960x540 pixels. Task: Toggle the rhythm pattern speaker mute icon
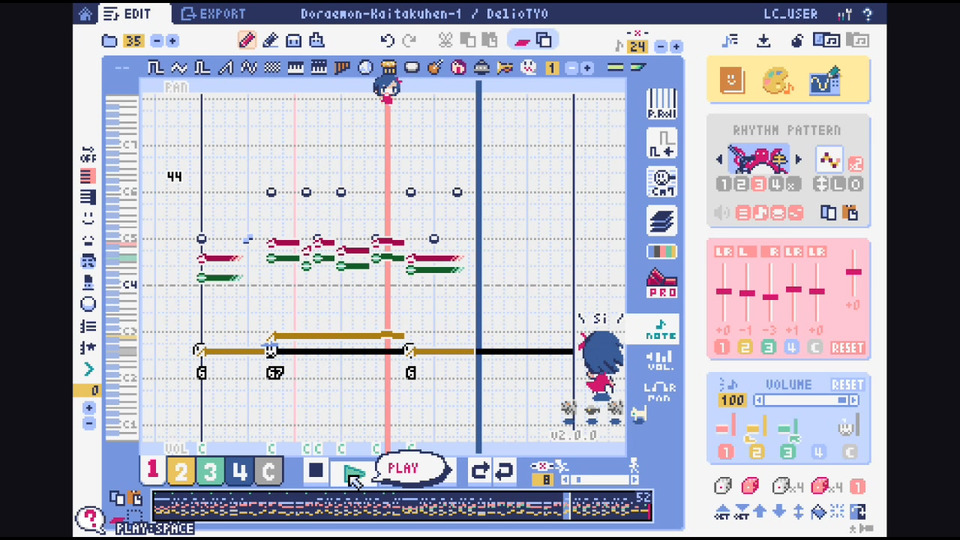click(722, 212)
